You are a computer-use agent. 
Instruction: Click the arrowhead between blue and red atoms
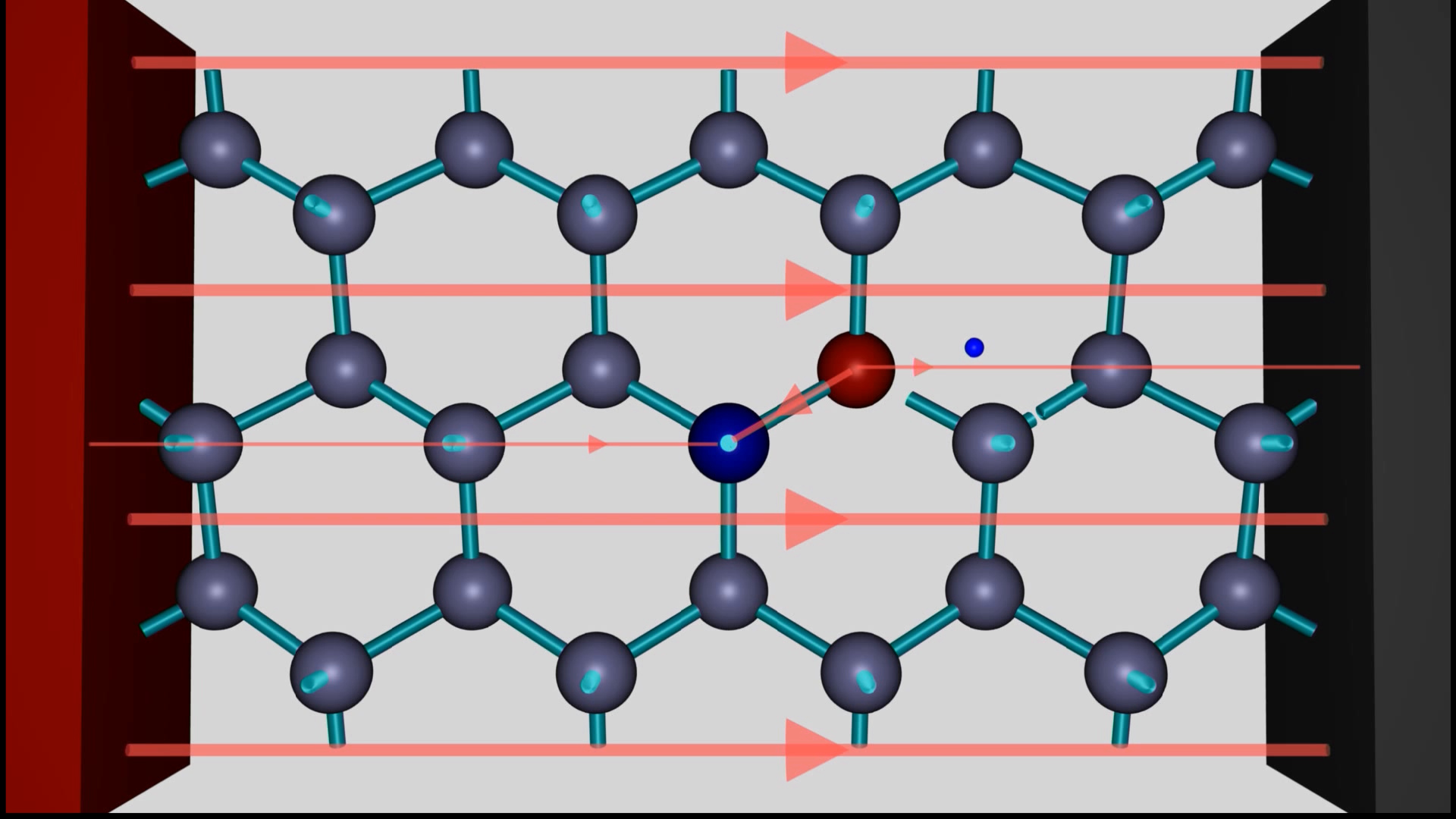tap(795, 402)
